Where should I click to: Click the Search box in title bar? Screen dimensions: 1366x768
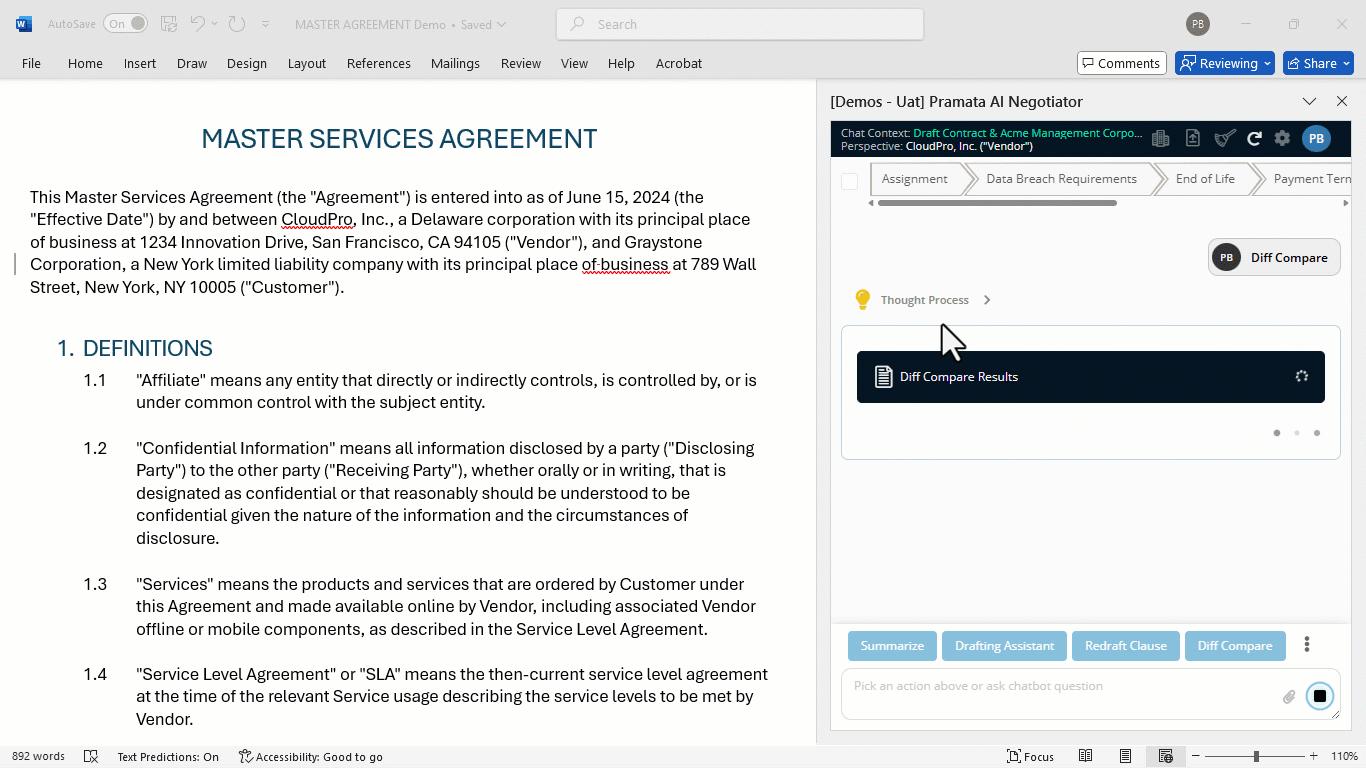(740, 24)
